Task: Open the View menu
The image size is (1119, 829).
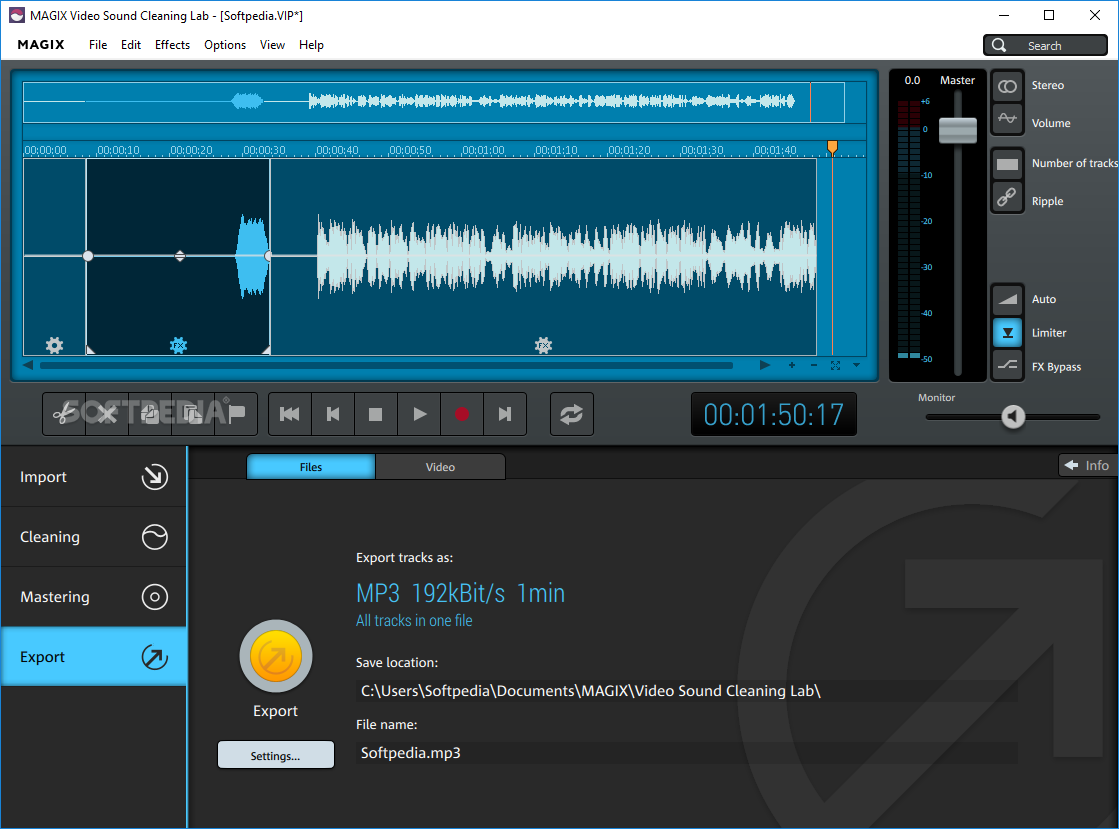Action: tap(272, 45)
